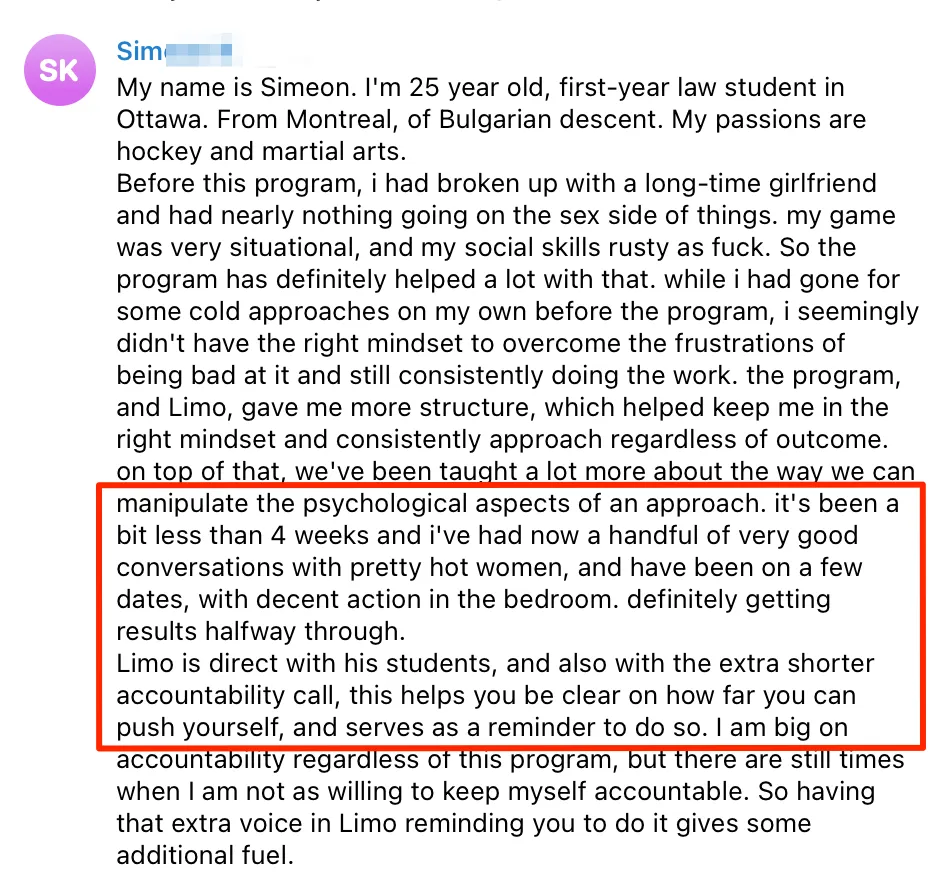Click the final words "additional fuel"

(205, 856)
